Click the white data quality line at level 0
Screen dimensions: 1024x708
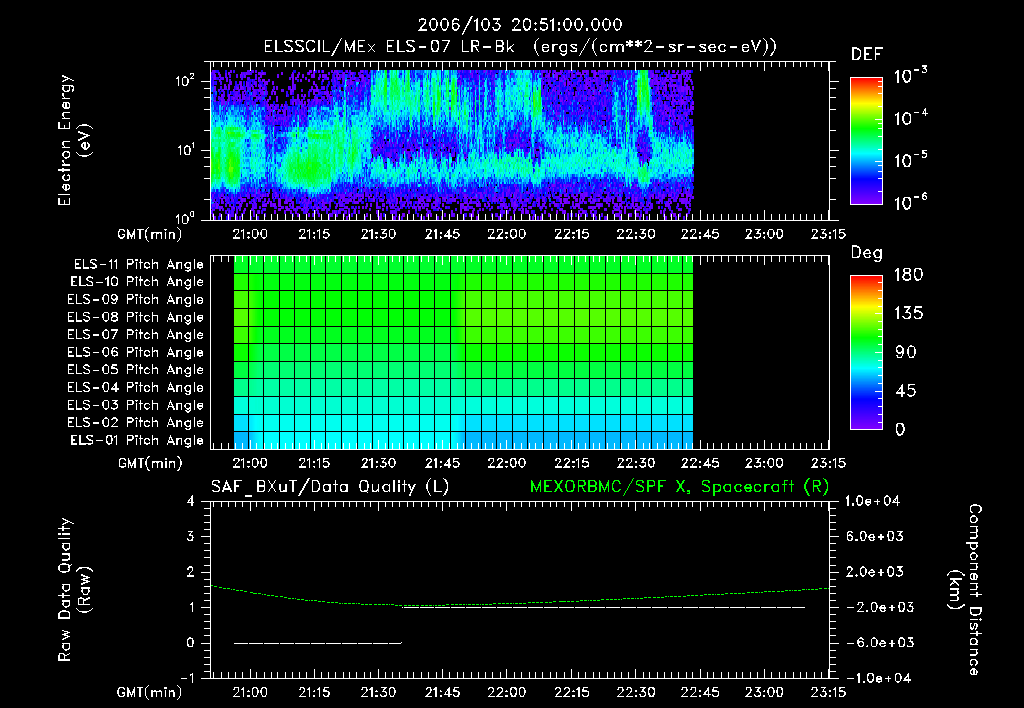pyautogui.click(x=318, y=643)
